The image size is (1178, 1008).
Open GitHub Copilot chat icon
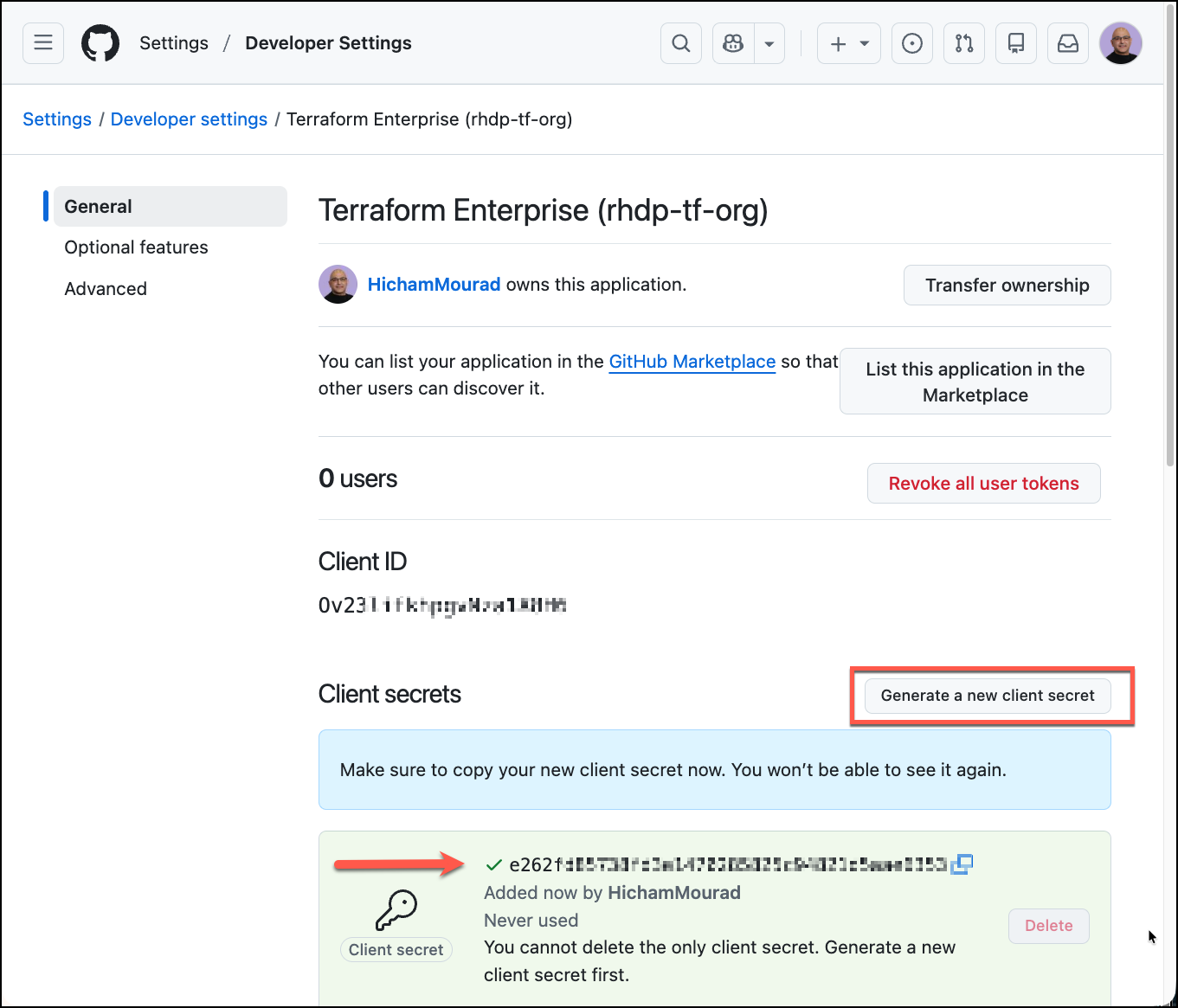pyautogui.click(x=733, y=43)
